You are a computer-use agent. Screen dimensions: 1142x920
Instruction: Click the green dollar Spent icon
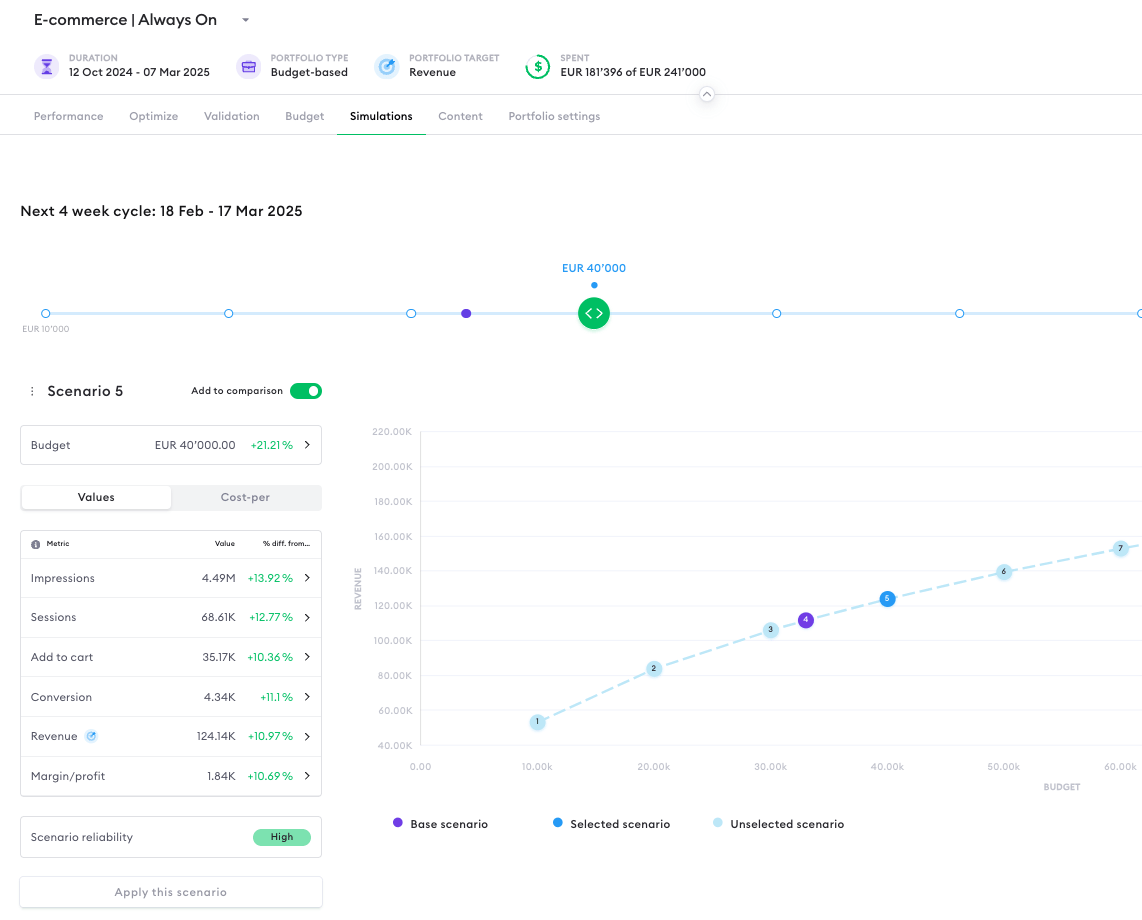coord(538,67)
